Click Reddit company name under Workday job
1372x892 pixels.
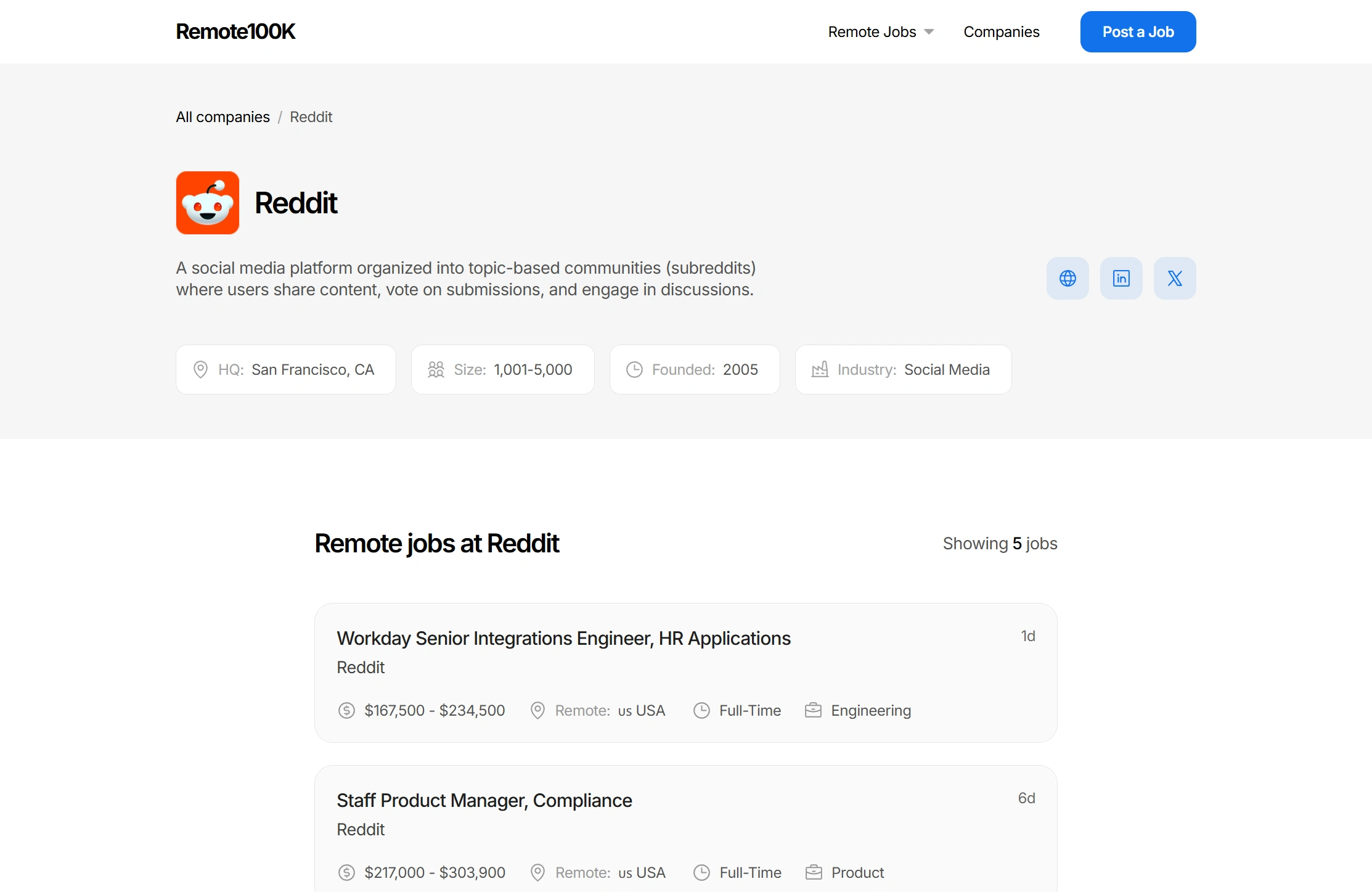(x=361, y=668)
